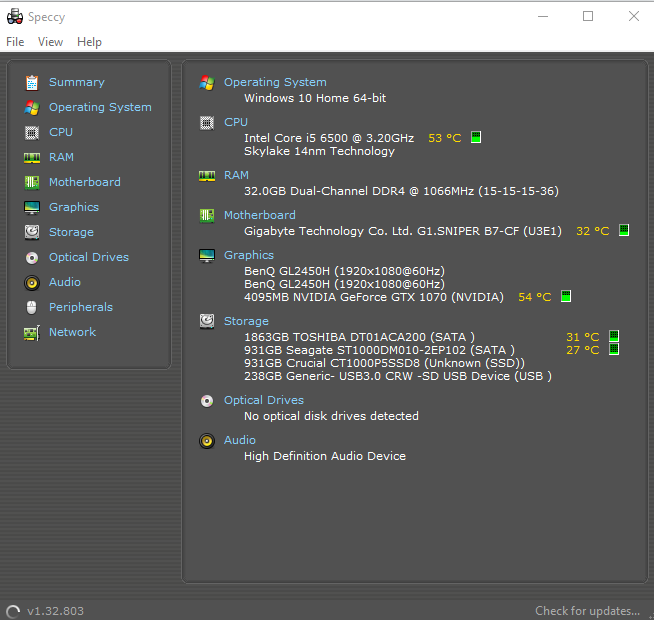Select Summary in the sidebar
Screen dimensions: 654x620
(77, 82)
